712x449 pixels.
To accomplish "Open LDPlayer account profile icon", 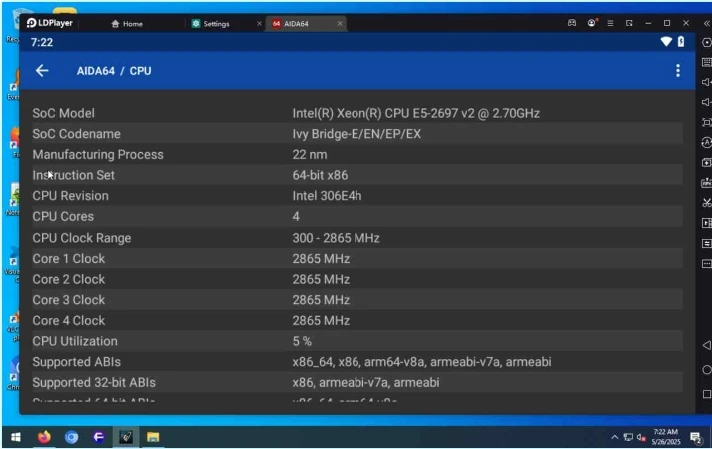I will [x=592, y=23].
